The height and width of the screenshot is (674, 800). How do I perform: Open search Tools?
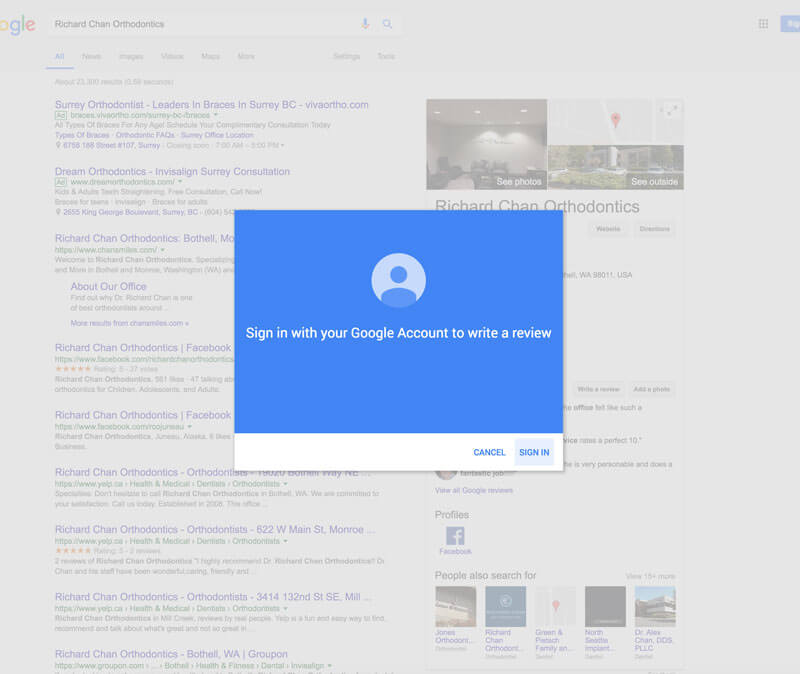[x=386, y=56]
